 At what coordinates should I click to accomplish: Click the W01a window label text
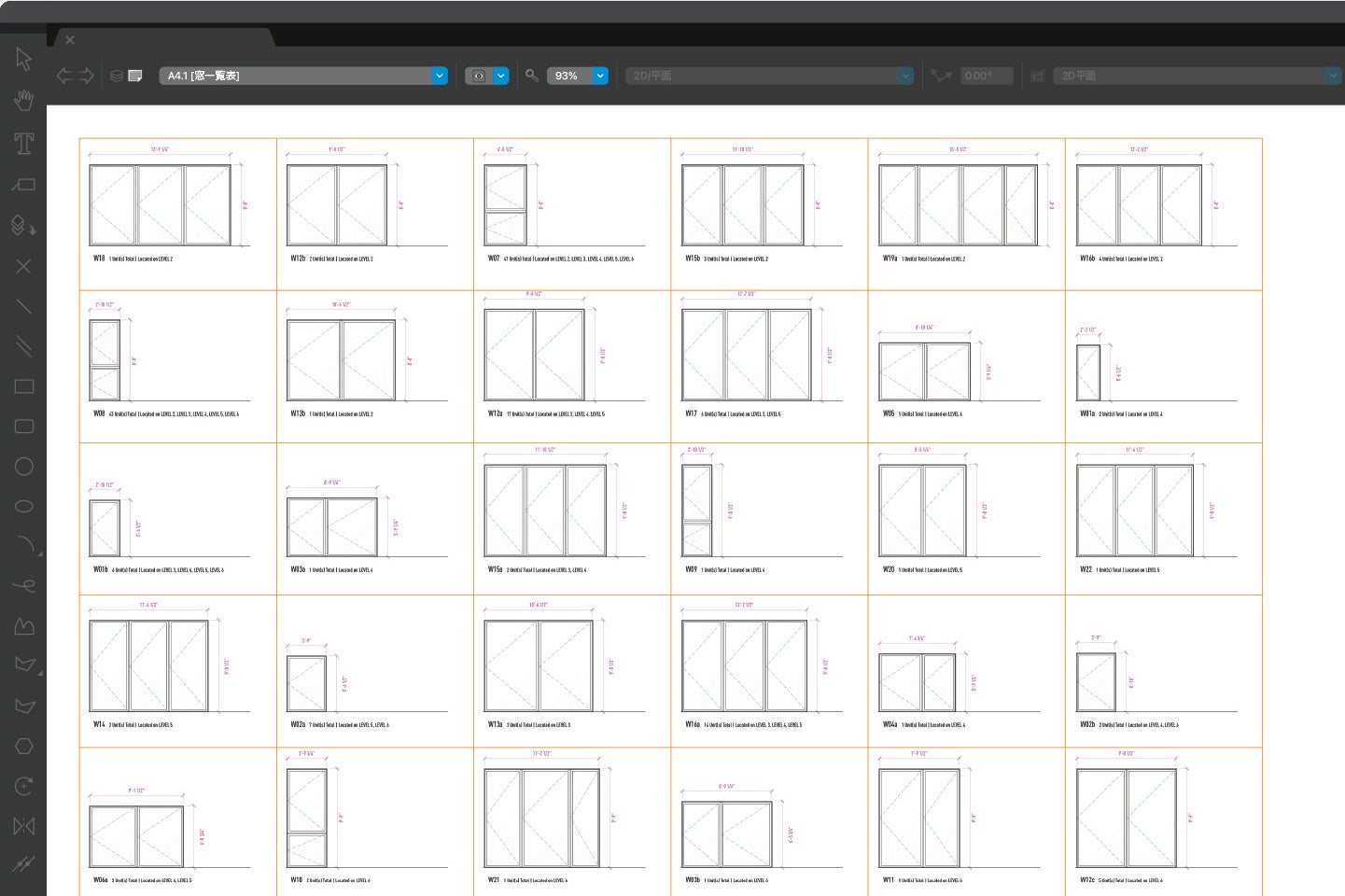[1087, 413]
